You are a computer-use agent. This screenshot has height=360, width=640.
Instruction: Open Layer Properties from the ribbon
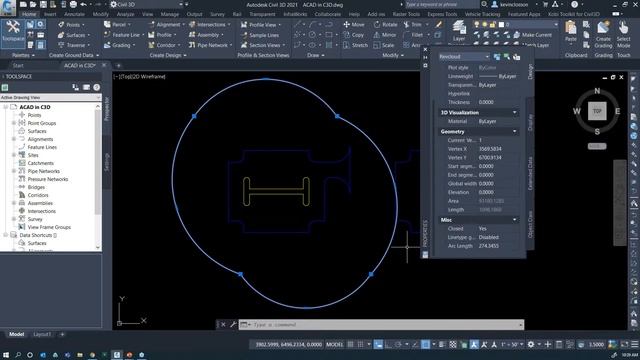(x=459, y=31)
